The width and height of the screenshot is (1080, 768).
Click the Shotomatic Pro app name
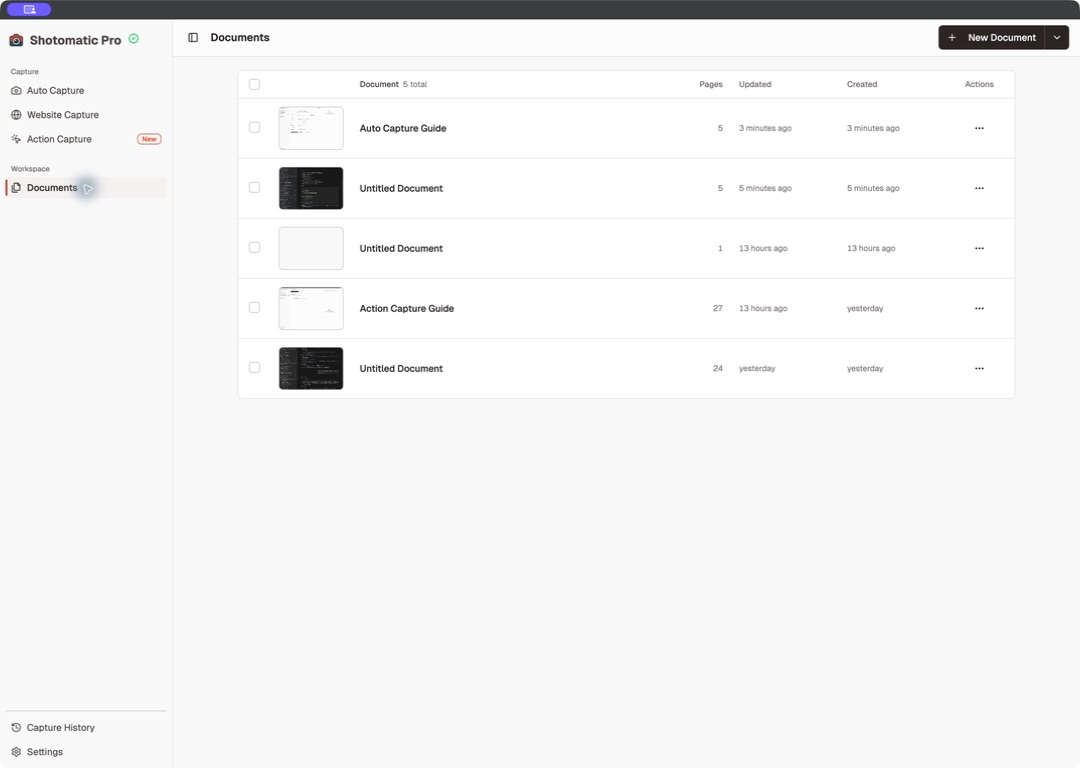75,40
